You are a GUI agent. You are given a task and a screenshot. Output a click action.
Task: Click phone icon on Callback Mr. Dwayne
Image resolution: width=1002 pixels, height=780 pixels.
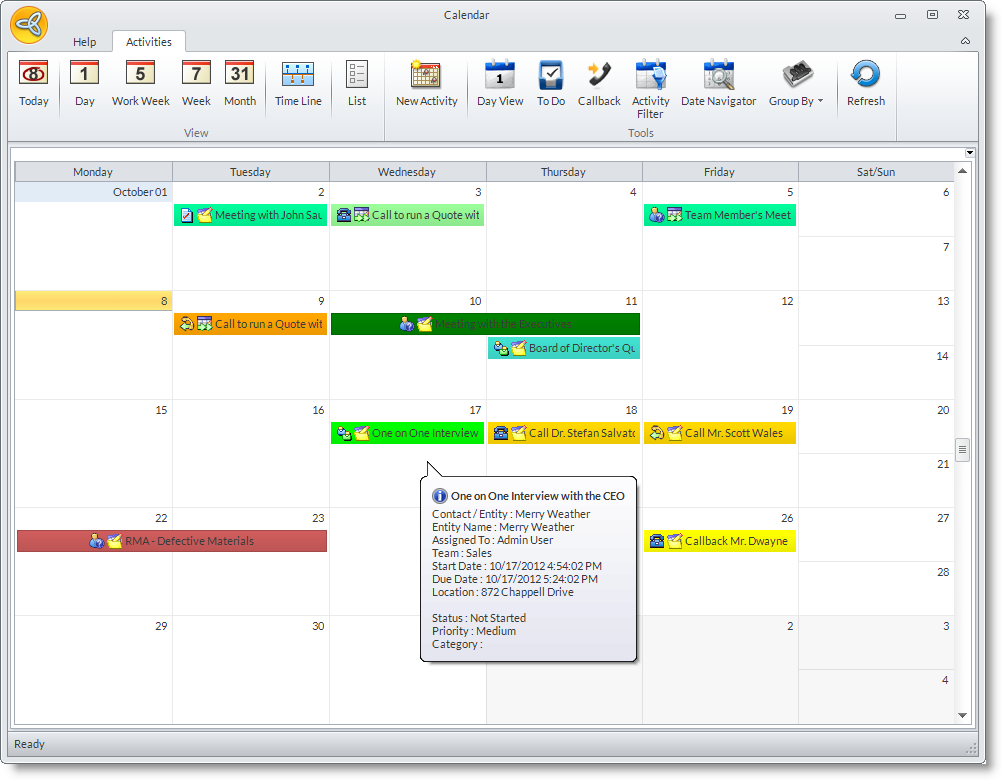click(x=656, y=541)
